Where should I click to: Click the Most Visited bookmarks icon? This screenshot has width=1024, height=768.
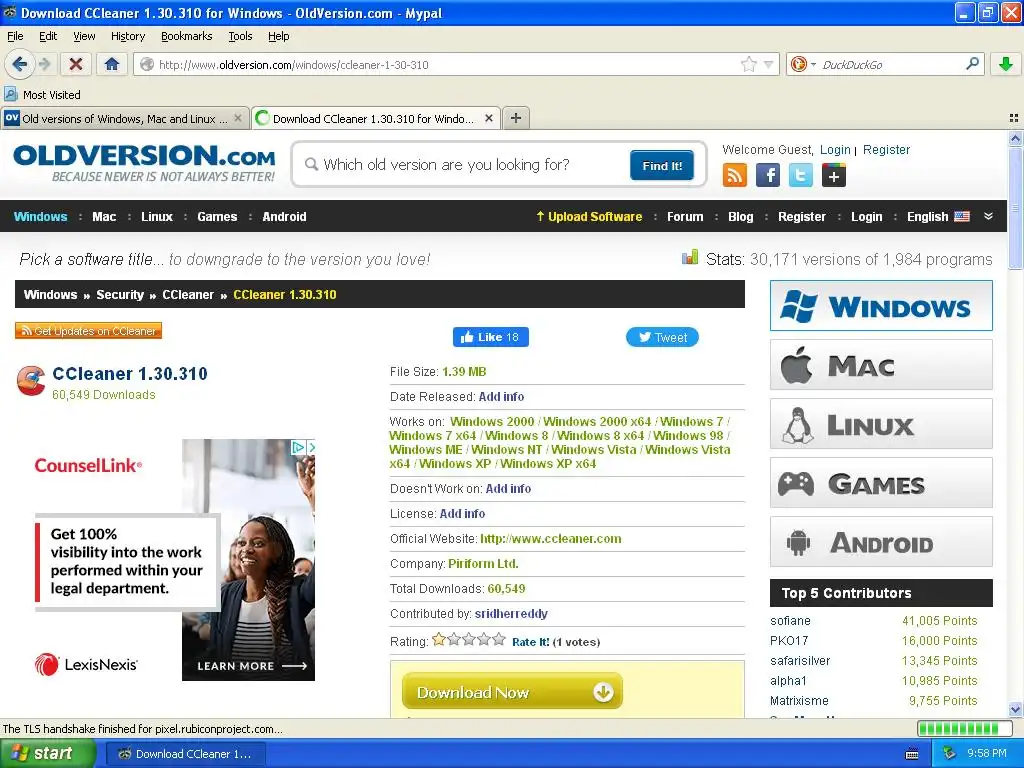[10, 95]
